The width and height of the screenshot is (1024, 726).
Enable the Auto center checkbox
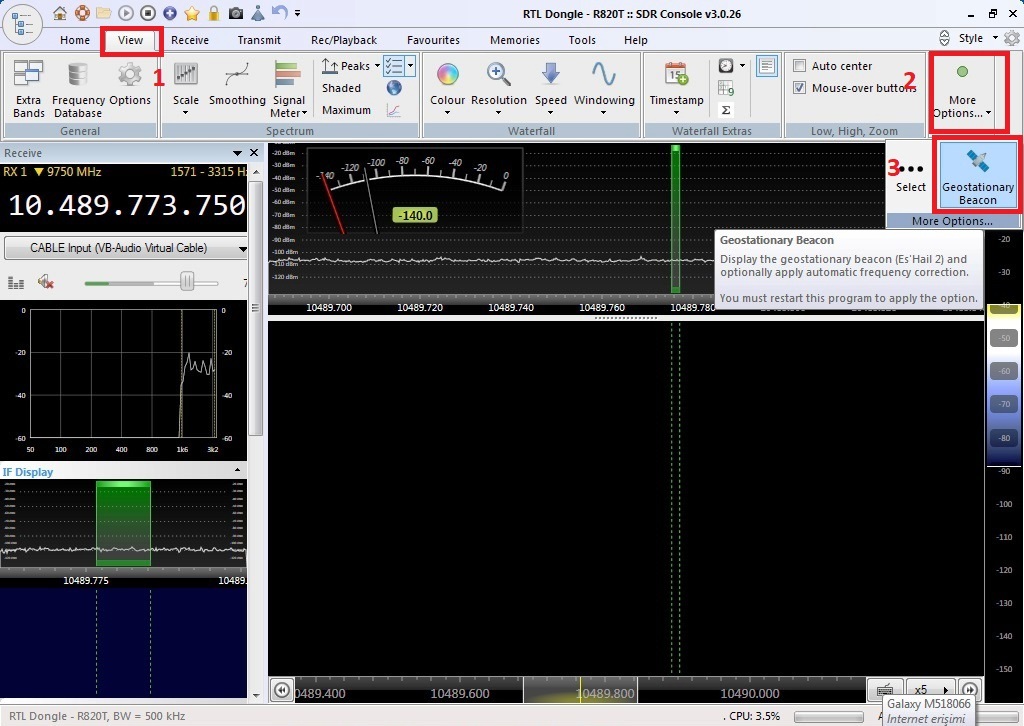(800, 66)
